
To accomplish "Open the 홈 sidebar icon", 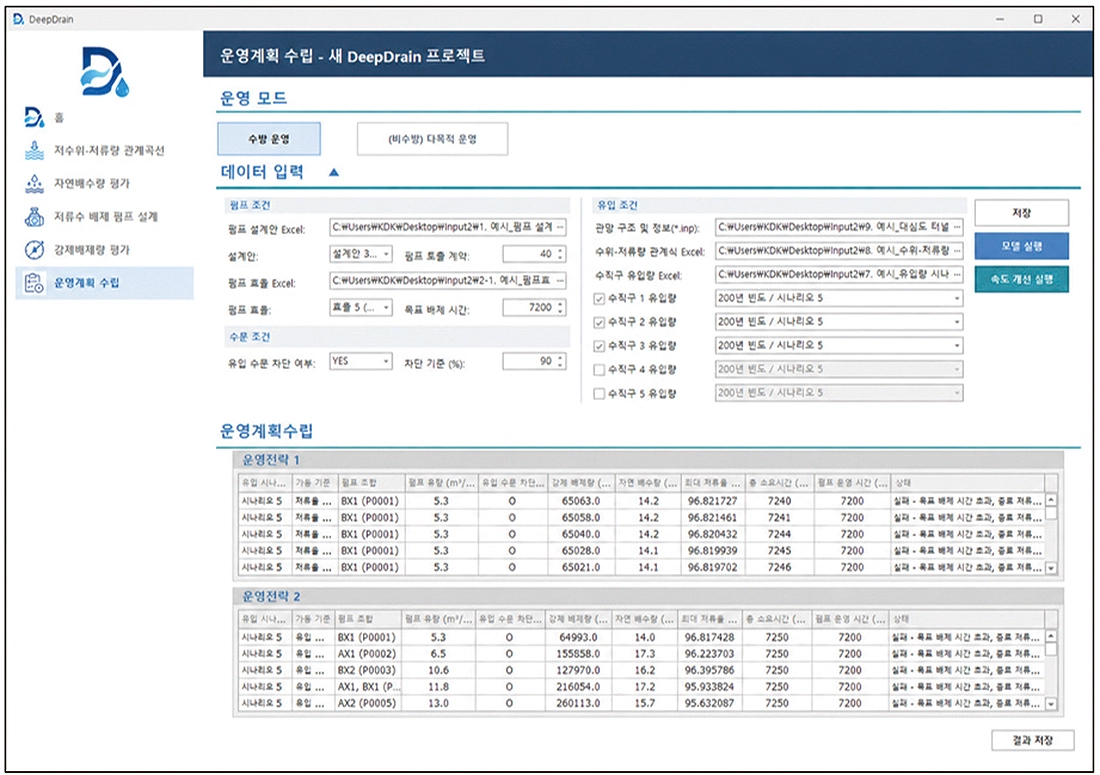I will pos(34,117).
